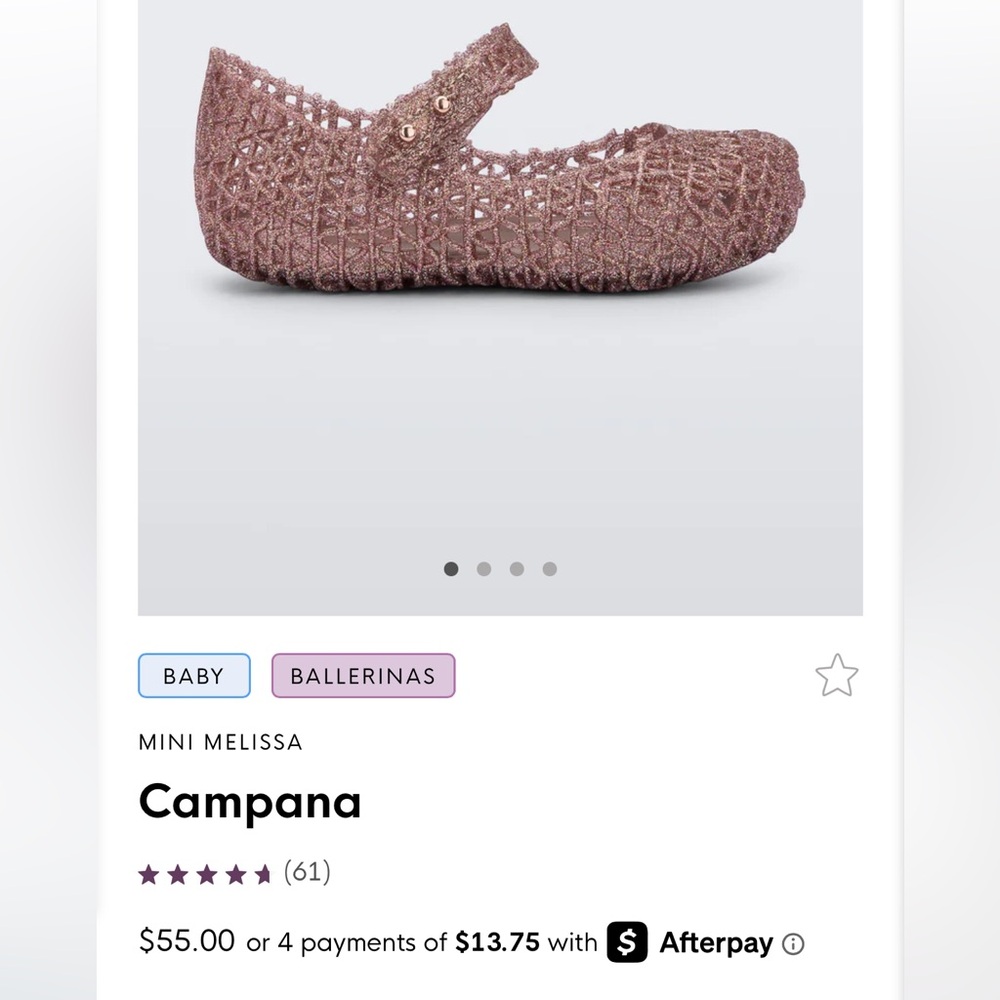
Task: Click the first filled rating star
Action: point(148,873)
